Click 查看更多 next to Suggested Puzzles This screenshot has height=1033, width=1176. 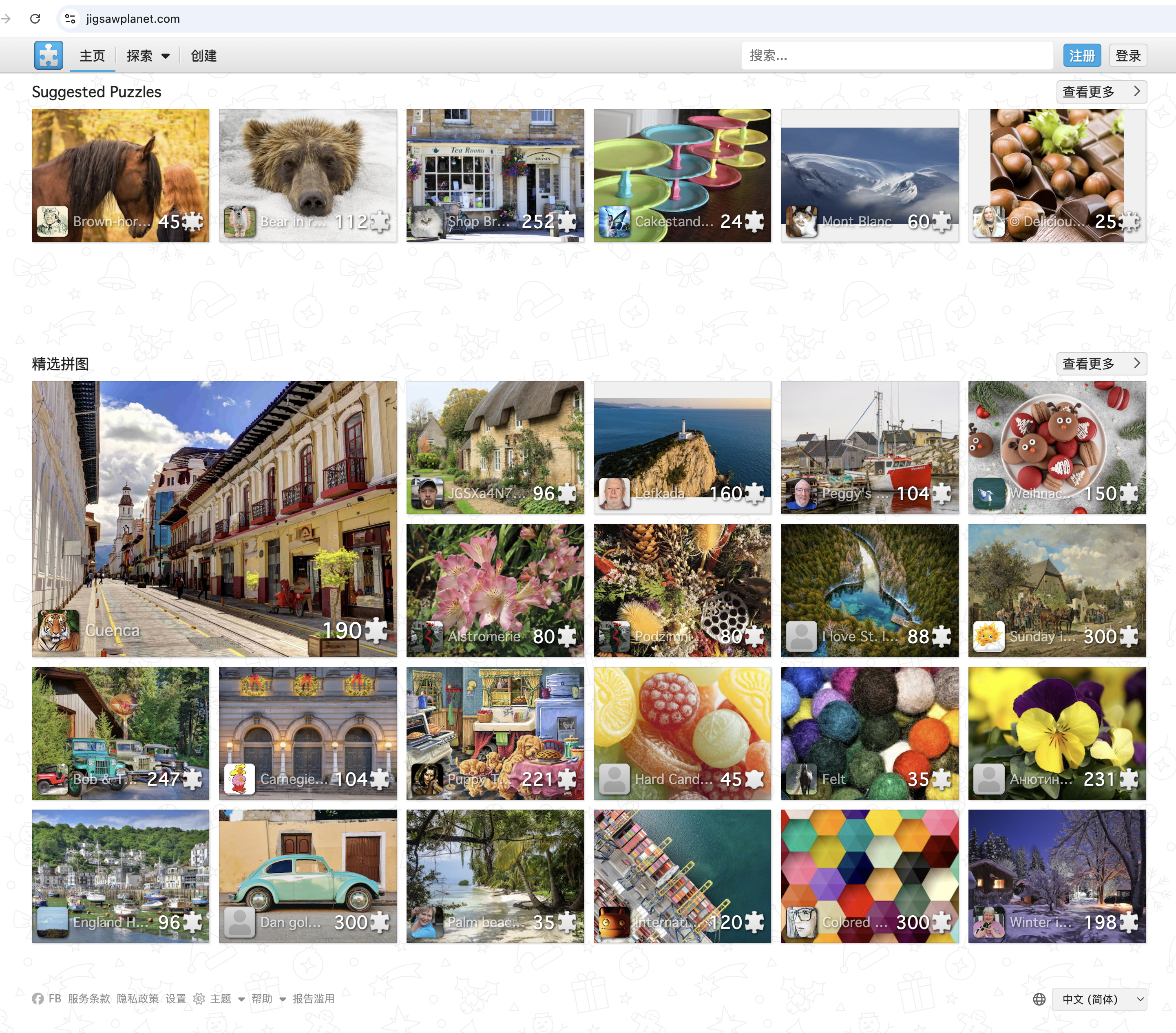pyautogui.click(x=1101, y=91)
